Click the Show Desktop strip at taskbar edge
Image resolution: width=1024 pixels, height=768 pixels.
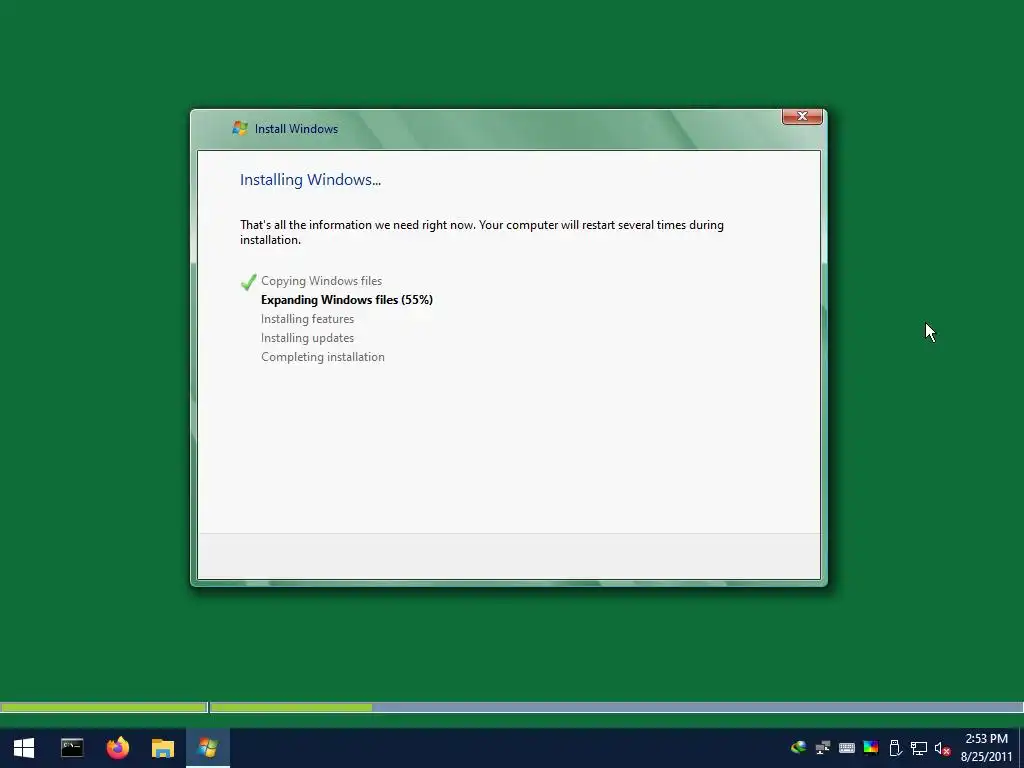(x=1020, y=748)
